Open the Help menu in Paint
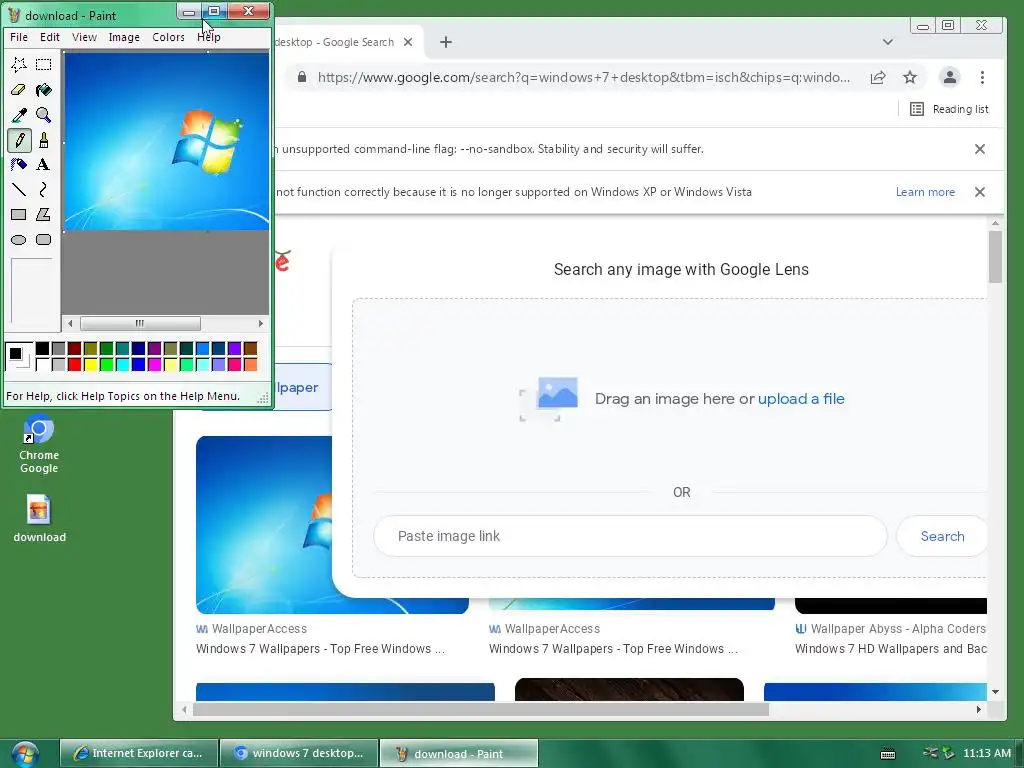 209,37
